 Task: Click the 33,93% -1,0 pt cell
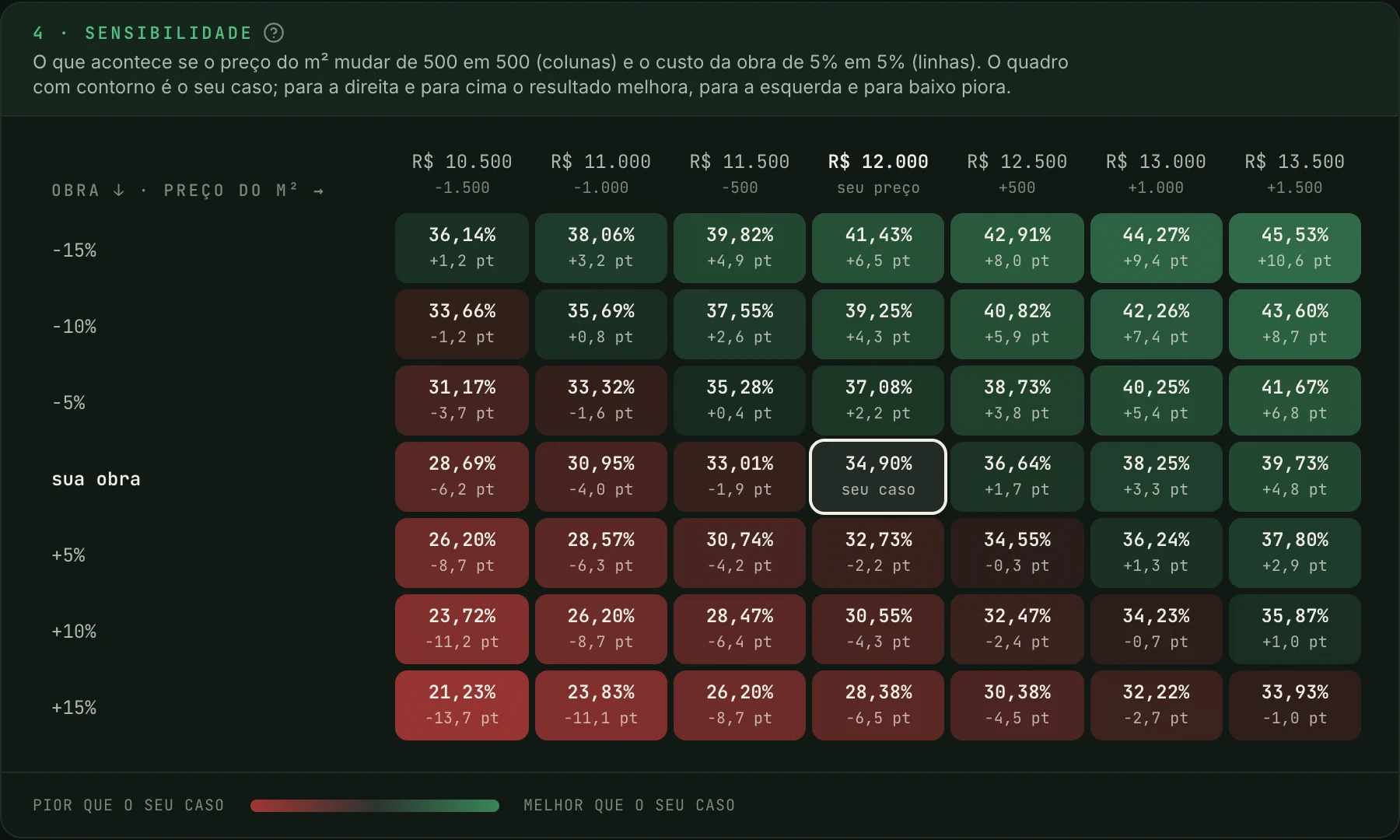1295,705
